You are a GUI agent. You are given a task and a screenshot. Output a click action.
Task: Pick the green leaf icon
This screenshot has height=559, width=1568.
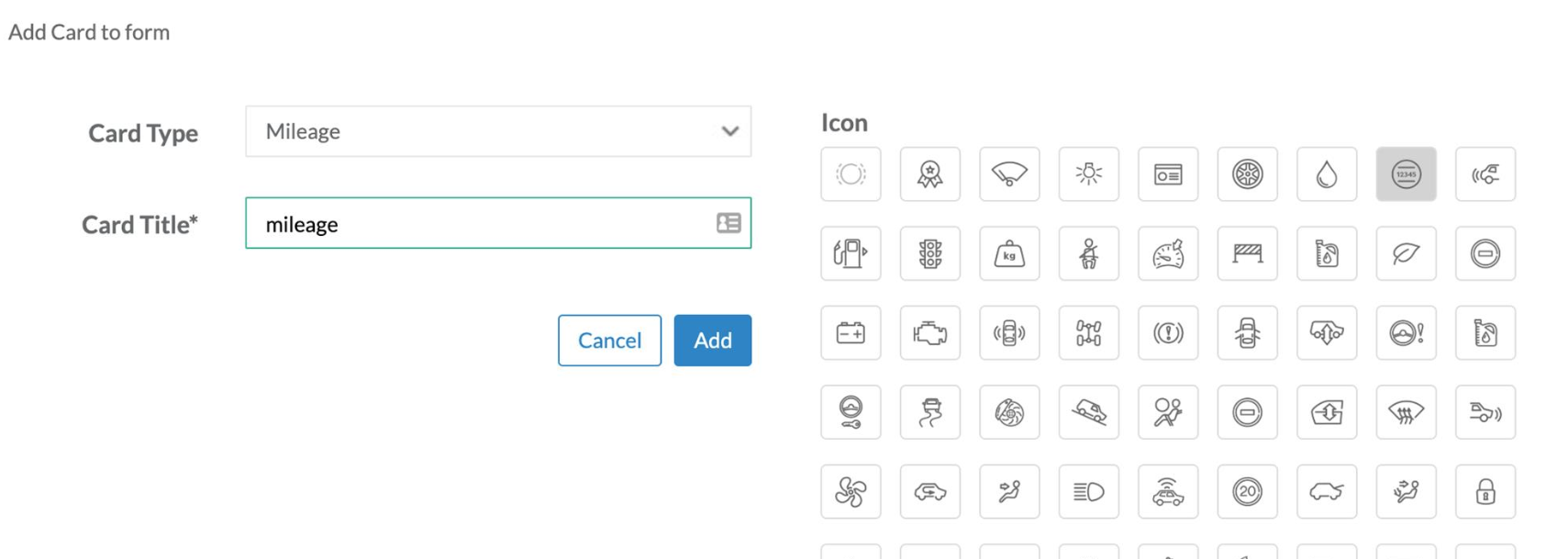1406,253
